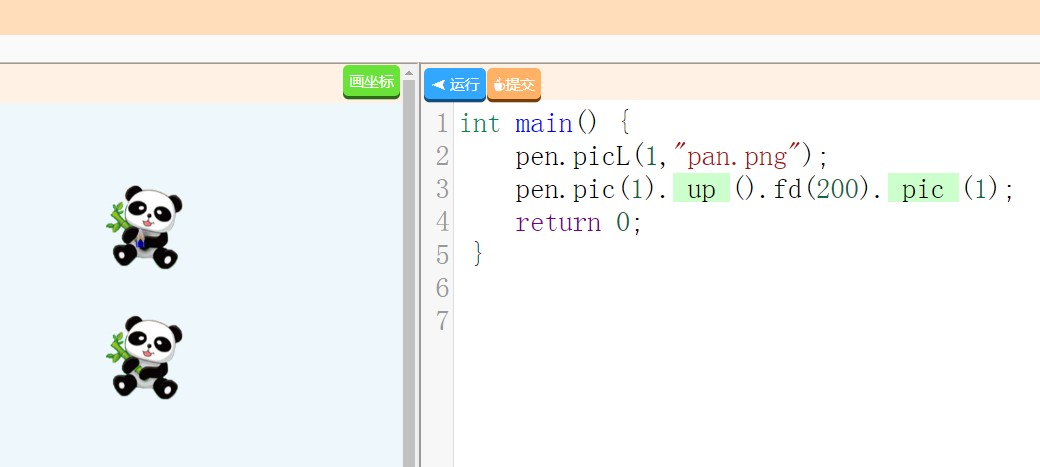Click the upper panda image on canvas
The image size is (1040, 467).
145,226
